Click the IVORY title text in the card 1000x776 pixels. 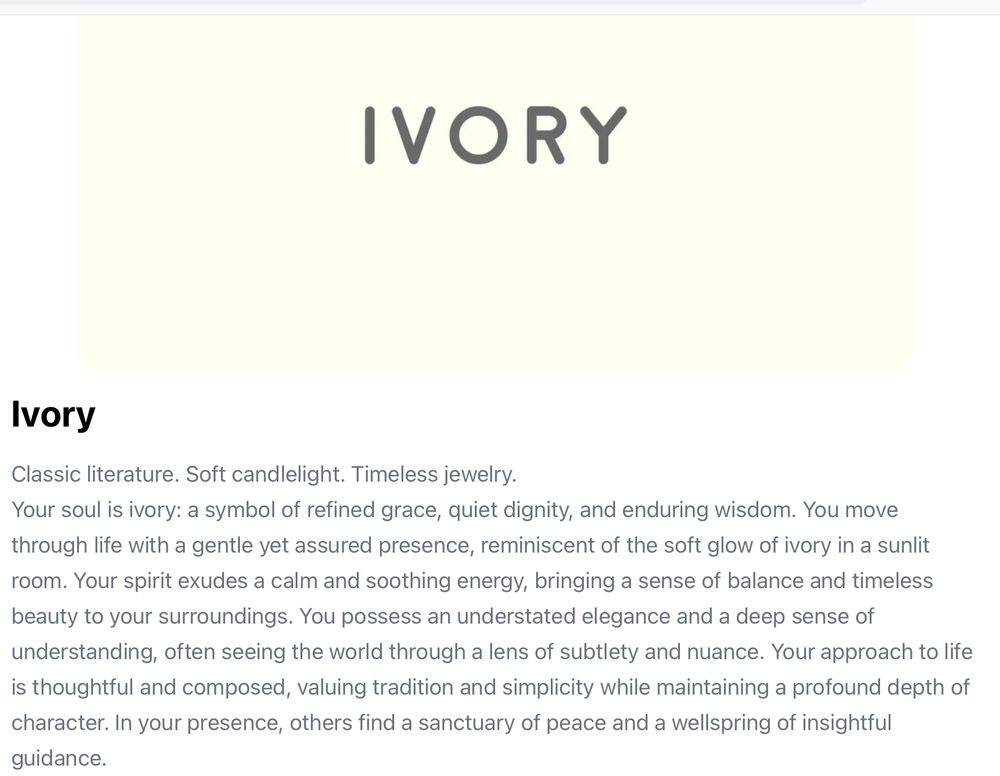click(x=496, y=135)
